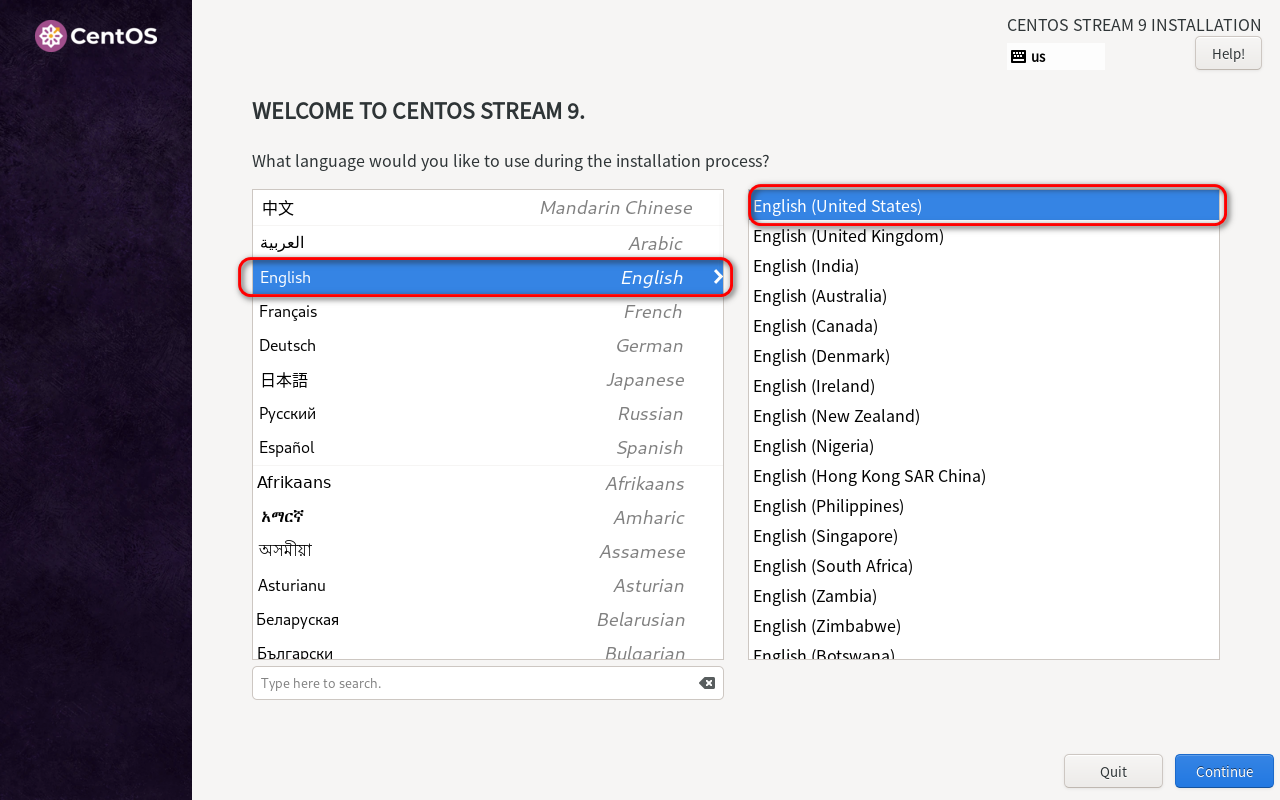Open the Help dialog

coord(1228,53)
